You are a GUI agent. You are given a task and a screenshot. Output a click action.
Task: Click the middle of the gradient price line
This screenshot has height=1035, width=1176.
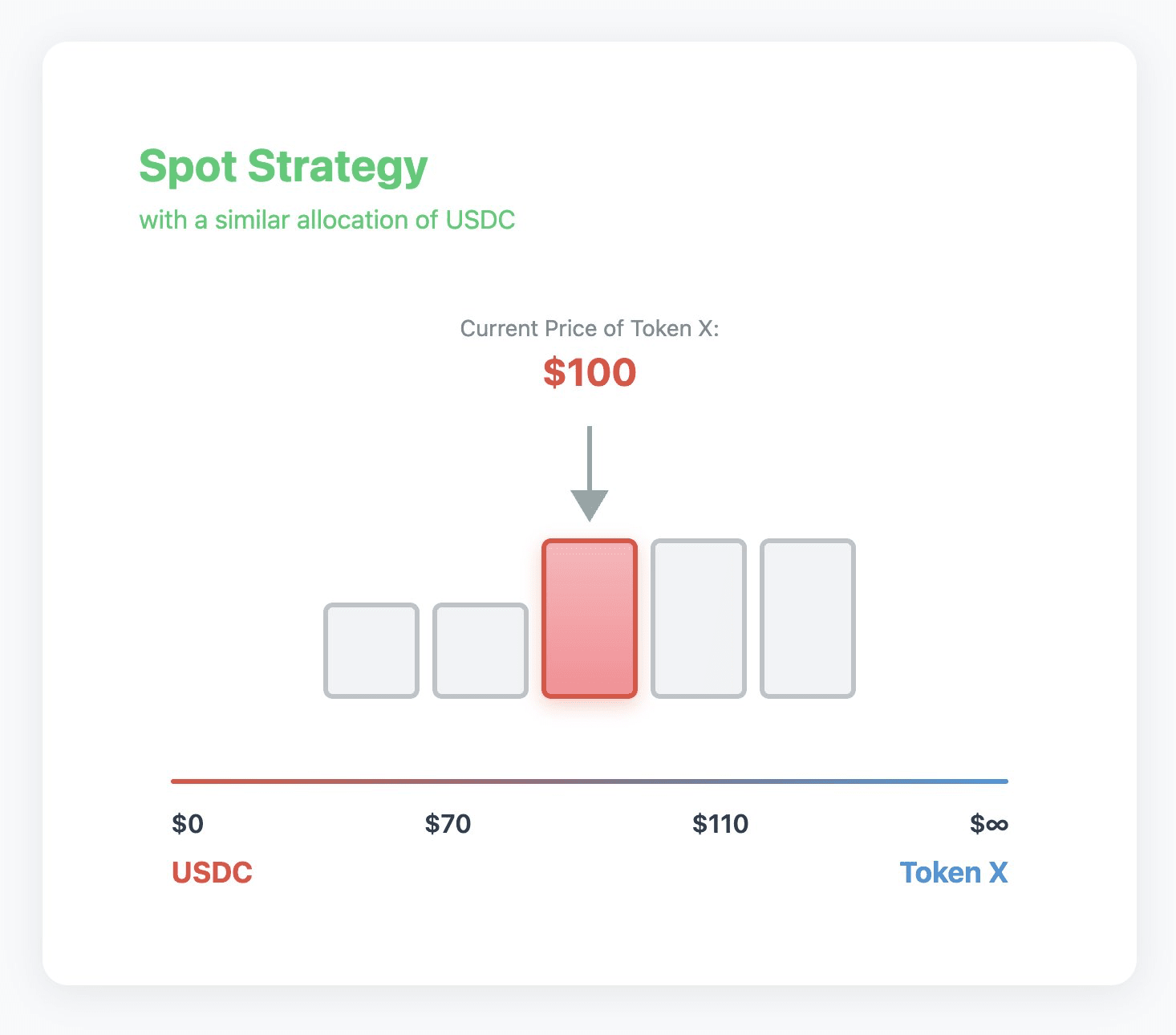(x=590, y=781)
